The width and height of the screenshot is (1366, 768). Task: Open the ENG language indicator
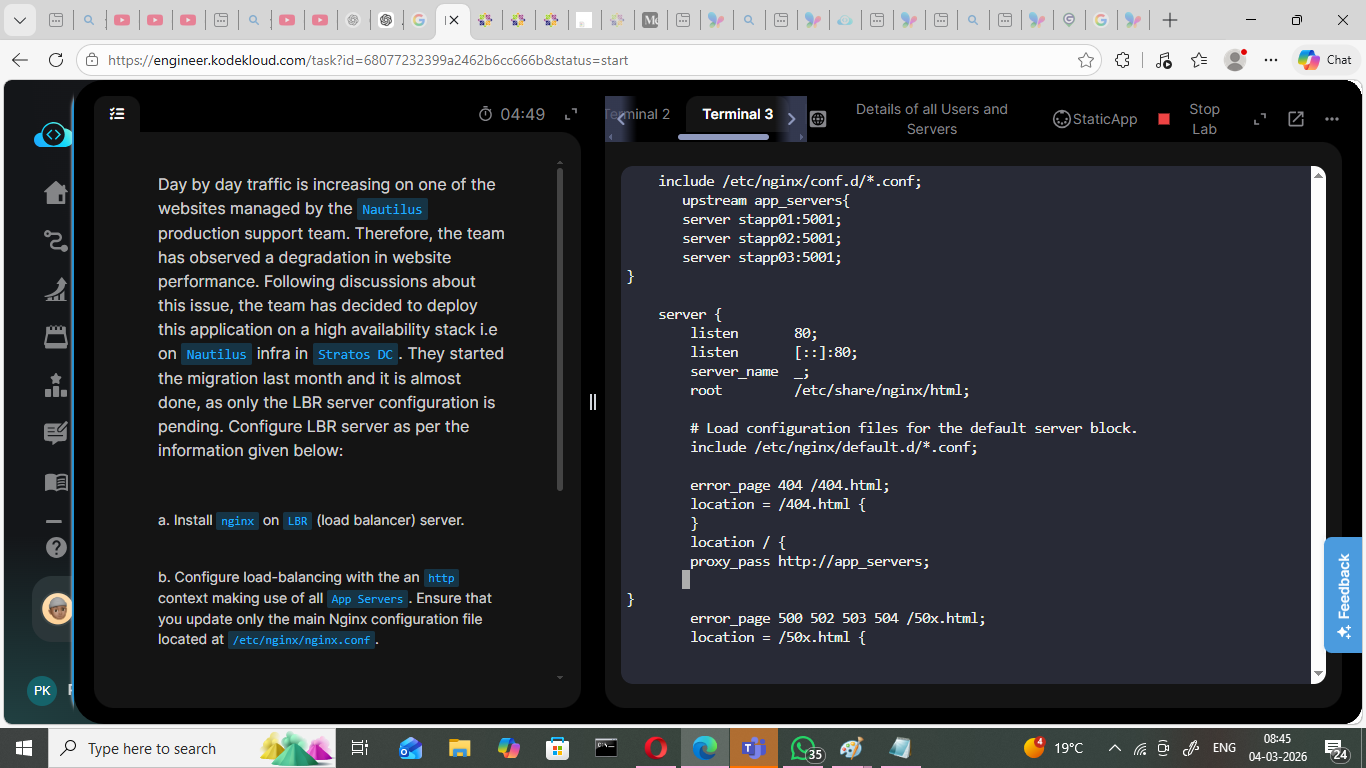(x=1224, y=748)
